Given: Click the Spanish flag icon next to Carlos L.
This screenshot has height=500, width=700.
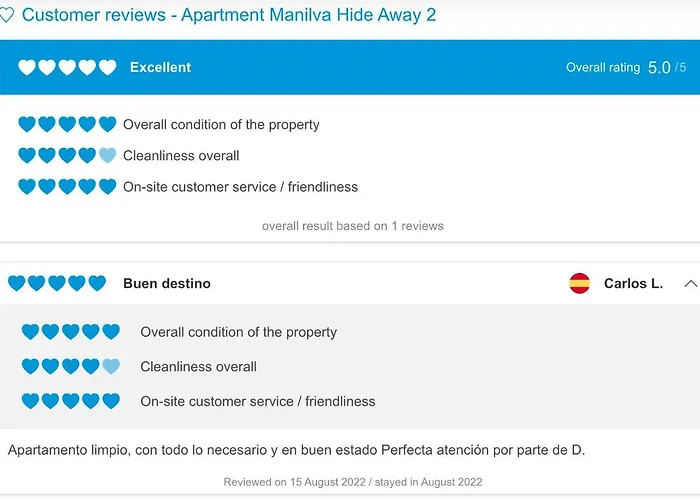Looking at the screenshot, I should (579, 283).
